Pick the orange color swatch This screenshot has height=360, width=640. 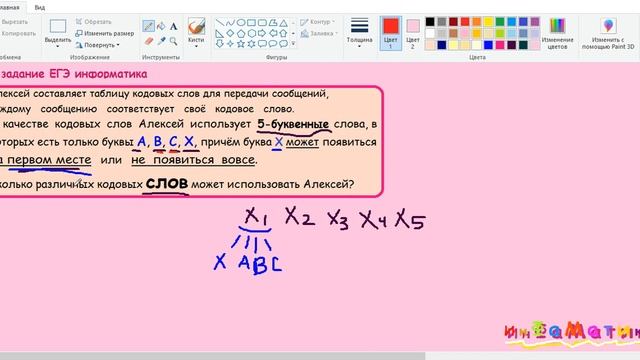click(477, 22)
